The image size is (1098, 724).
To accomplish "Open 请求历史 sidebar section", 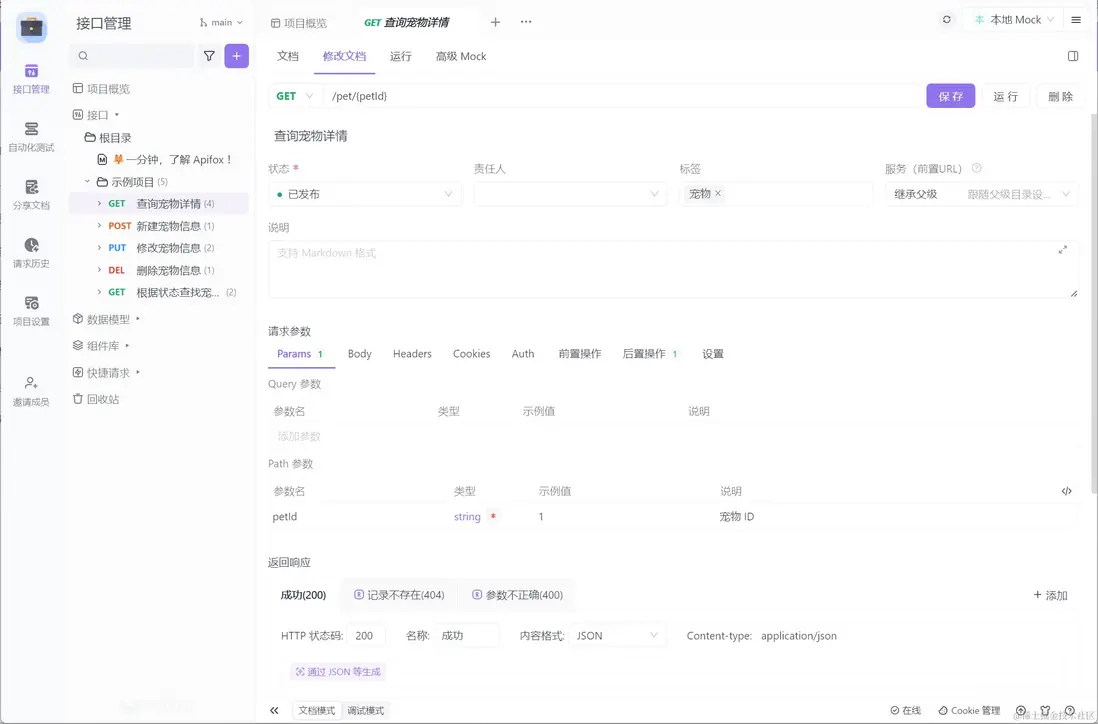I will pyautogui.click(x=31, y=253).
